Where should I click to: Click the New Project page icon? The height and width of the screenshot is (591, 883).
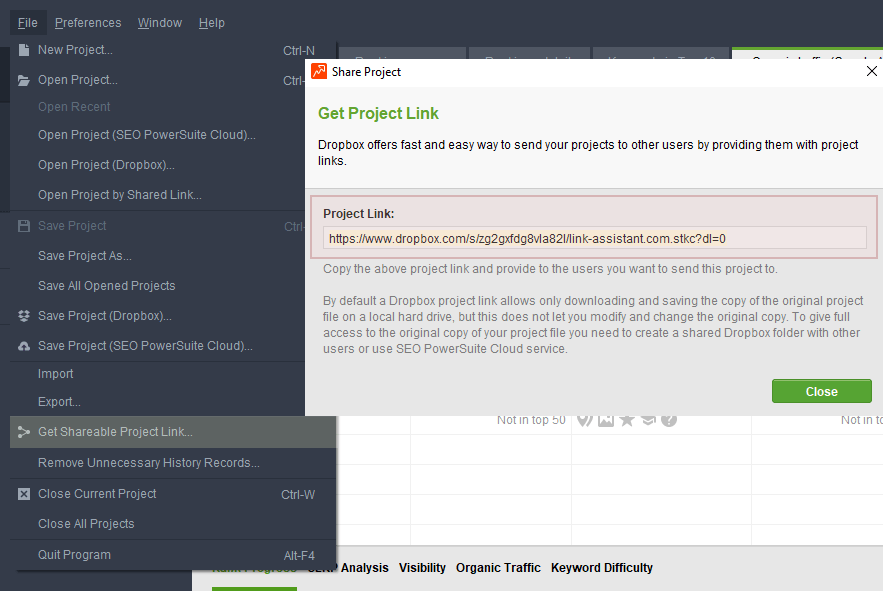click(24, 50)
